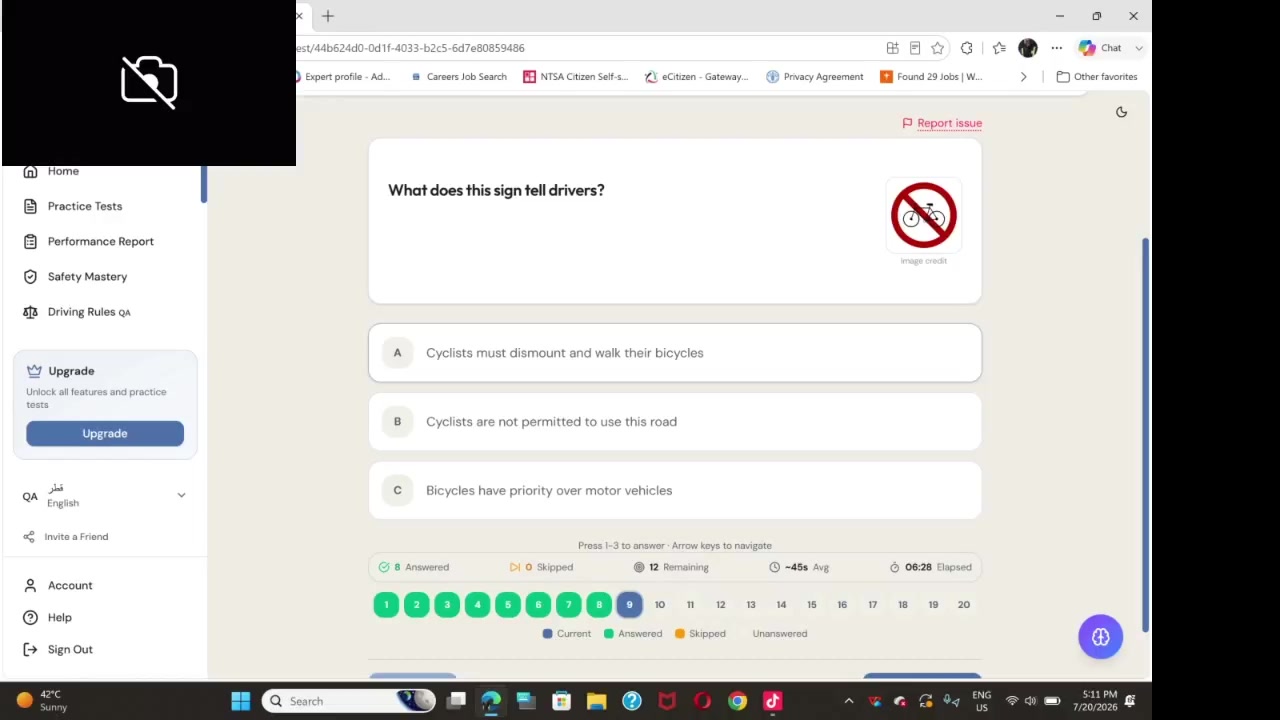Open the floating AI assistant brain button
Image resolution: width=1280 pixels, height=720 pixels.
coord(1101,637)
